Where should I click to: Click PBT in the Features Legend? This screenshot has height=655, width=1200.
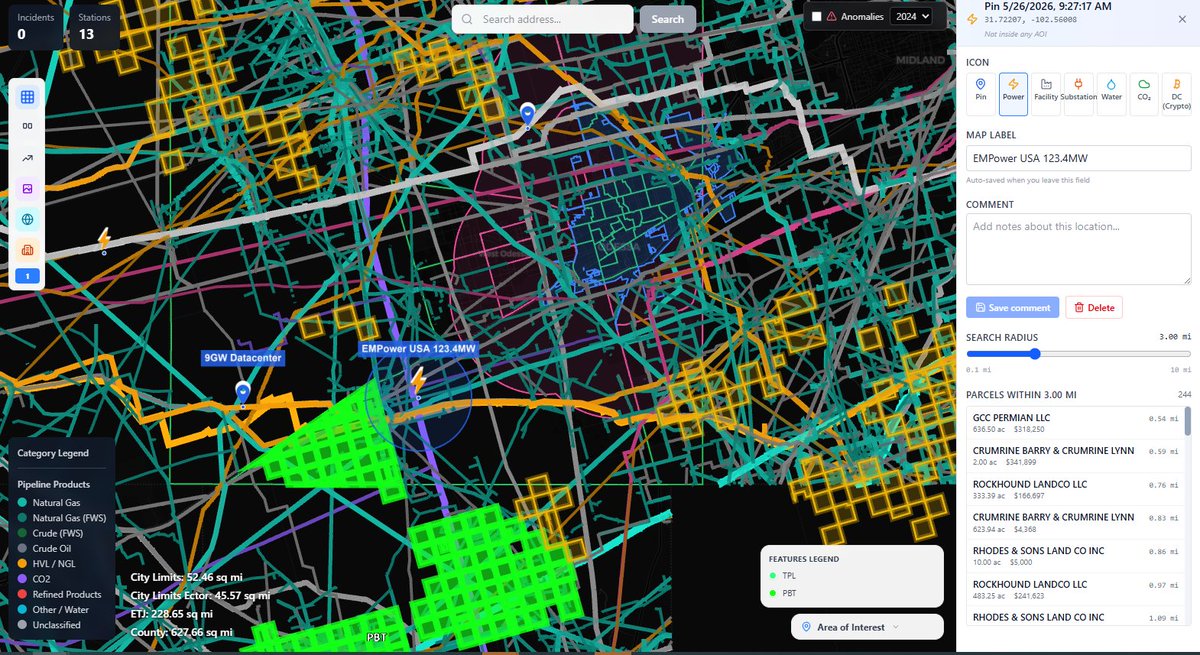point(784,593)
